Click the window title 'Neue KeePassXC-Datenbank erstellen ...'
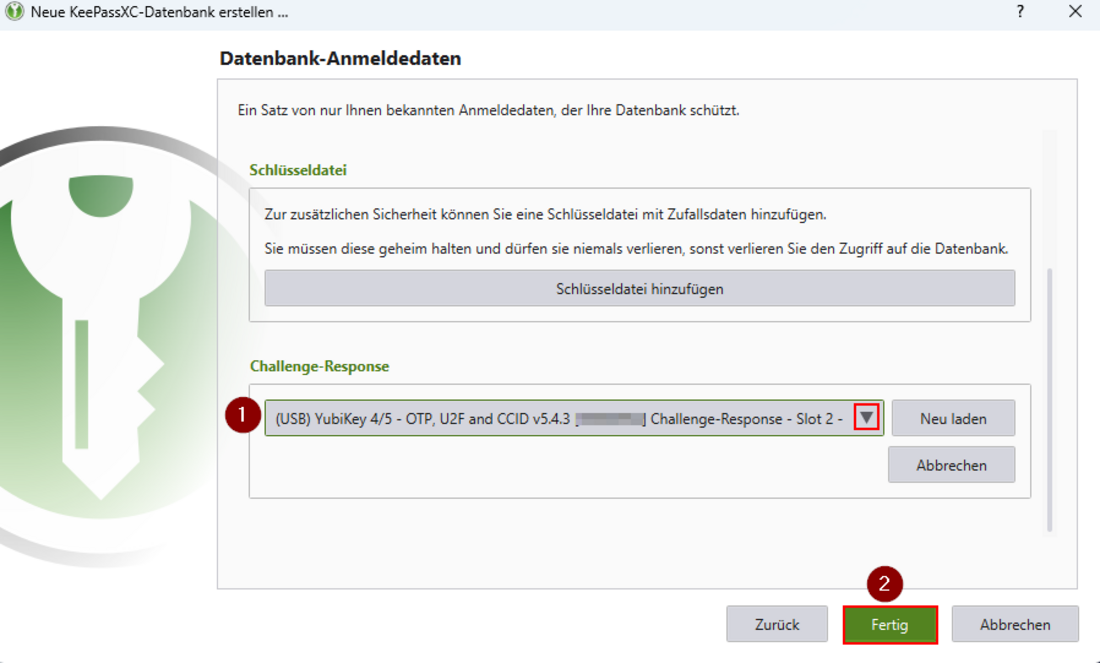Viewport: 1100px width, 663px height. [159, 12]
